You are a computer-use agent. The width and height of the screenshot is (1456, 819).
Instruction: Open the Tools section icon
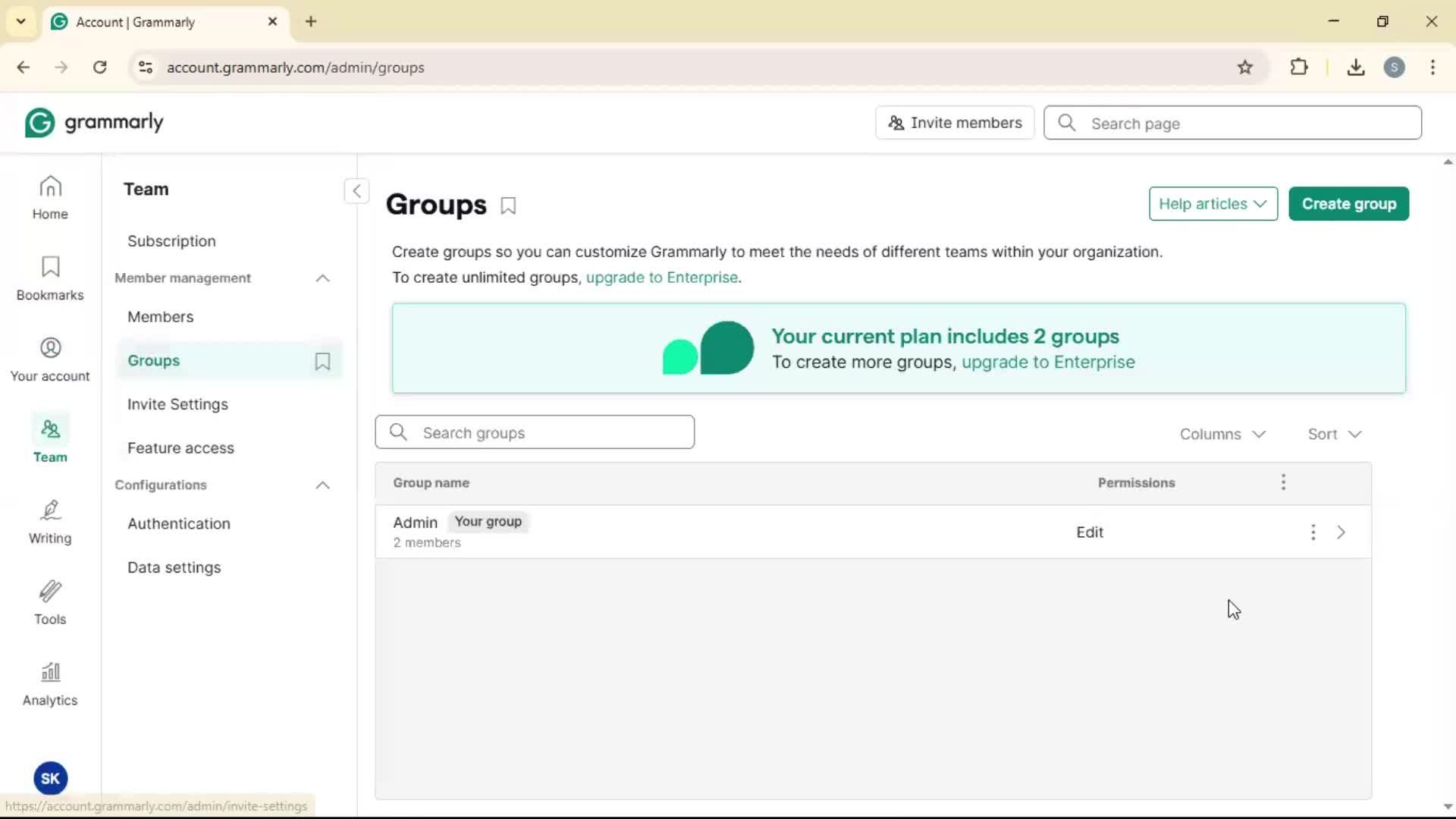click(50, 603)
